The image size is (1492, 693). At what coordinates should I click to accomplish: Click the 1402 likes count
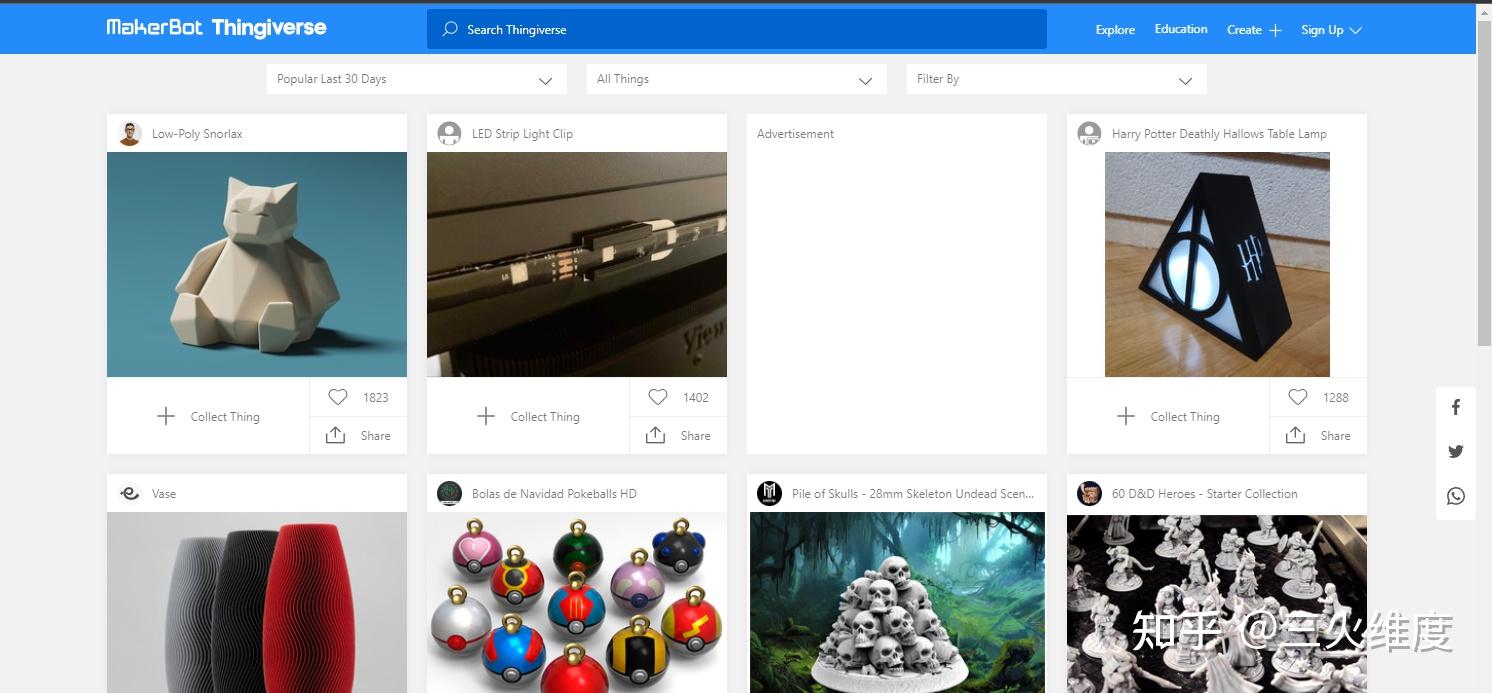696,398
